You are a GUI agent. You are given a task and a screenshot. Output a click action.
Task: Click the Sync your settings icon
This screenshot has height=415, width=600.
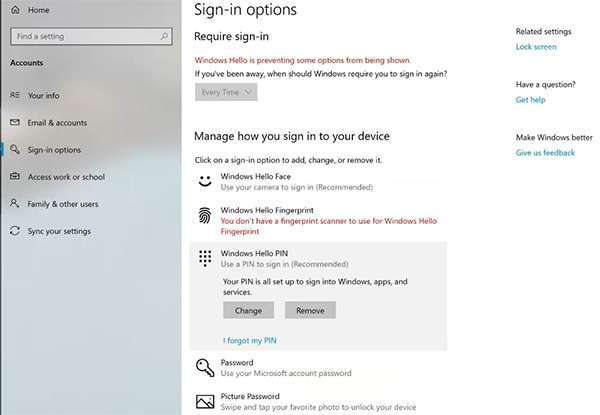coord(14,231)
